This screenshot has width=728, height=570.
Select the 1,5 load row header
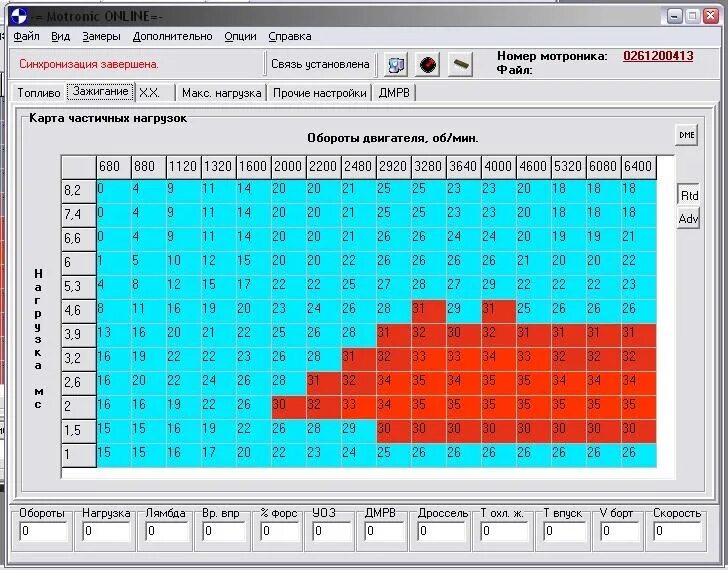79,430
